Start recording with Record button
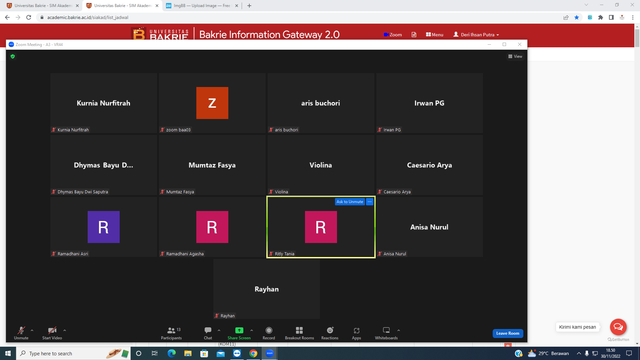The width and height of the screenshot is (640, 360). (x=269, y=333)
